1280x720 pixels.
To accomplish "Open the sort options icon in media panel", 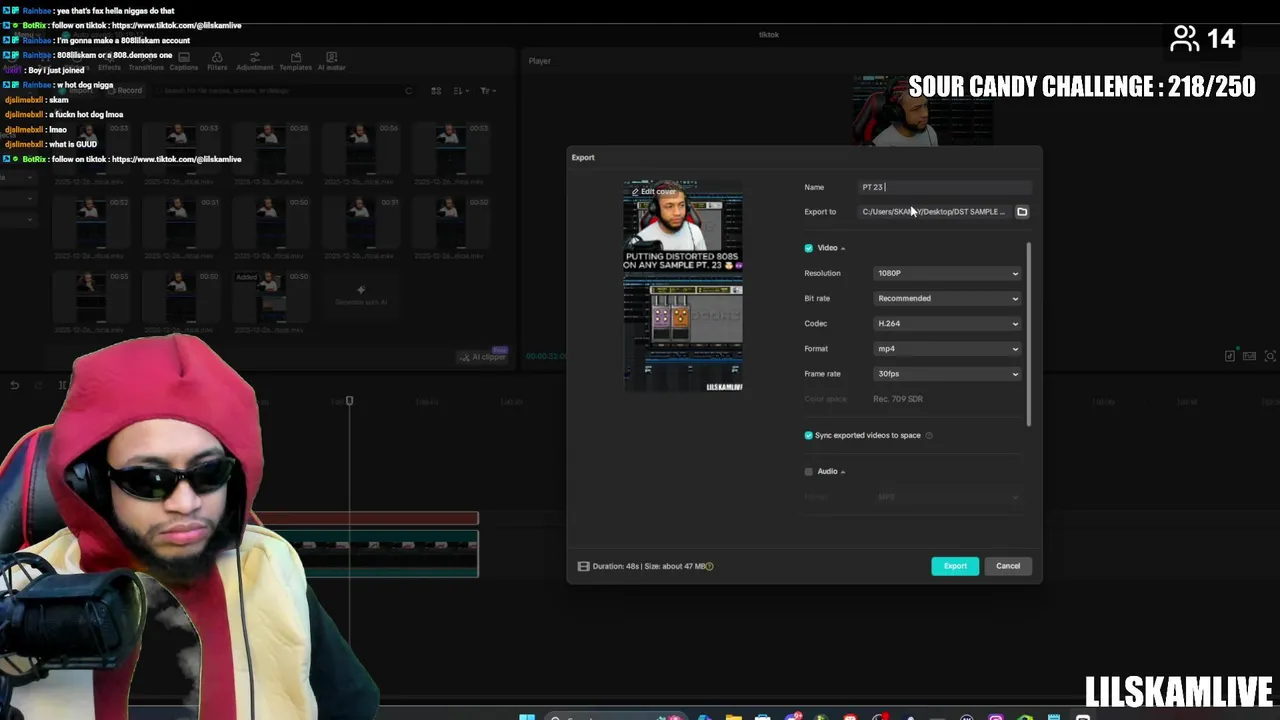I will [461, 91].
